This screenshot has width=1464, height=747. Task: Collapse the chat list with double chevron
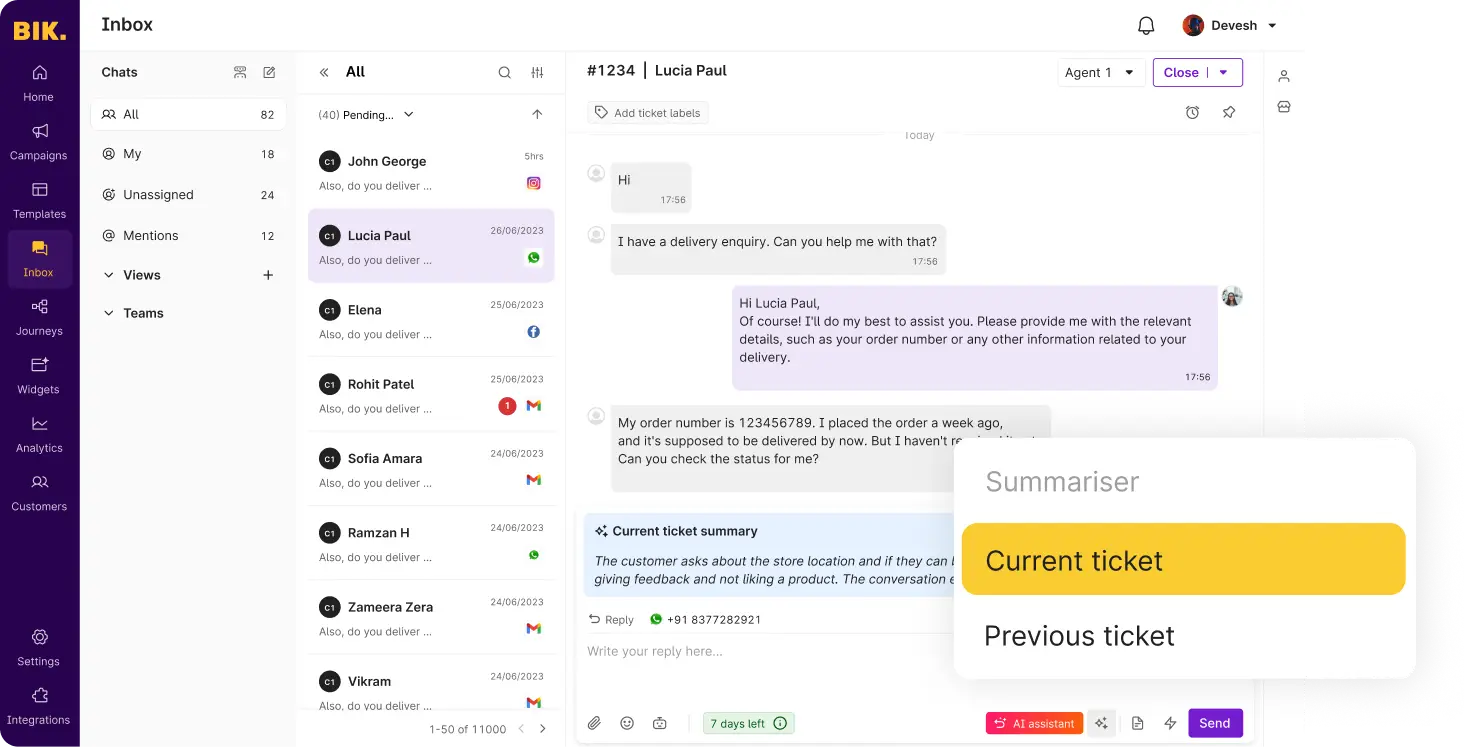[x=324, y=72]
